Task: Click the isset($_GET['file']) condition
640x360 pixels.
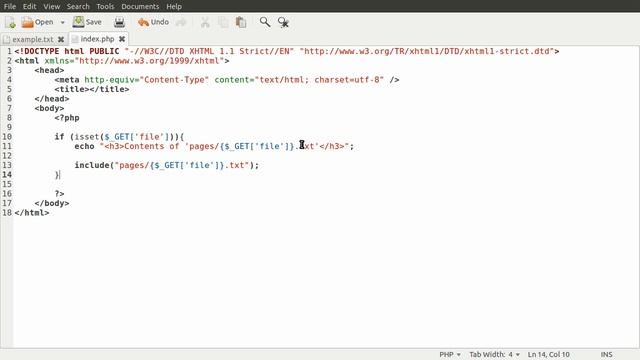Action: [124, 137]
